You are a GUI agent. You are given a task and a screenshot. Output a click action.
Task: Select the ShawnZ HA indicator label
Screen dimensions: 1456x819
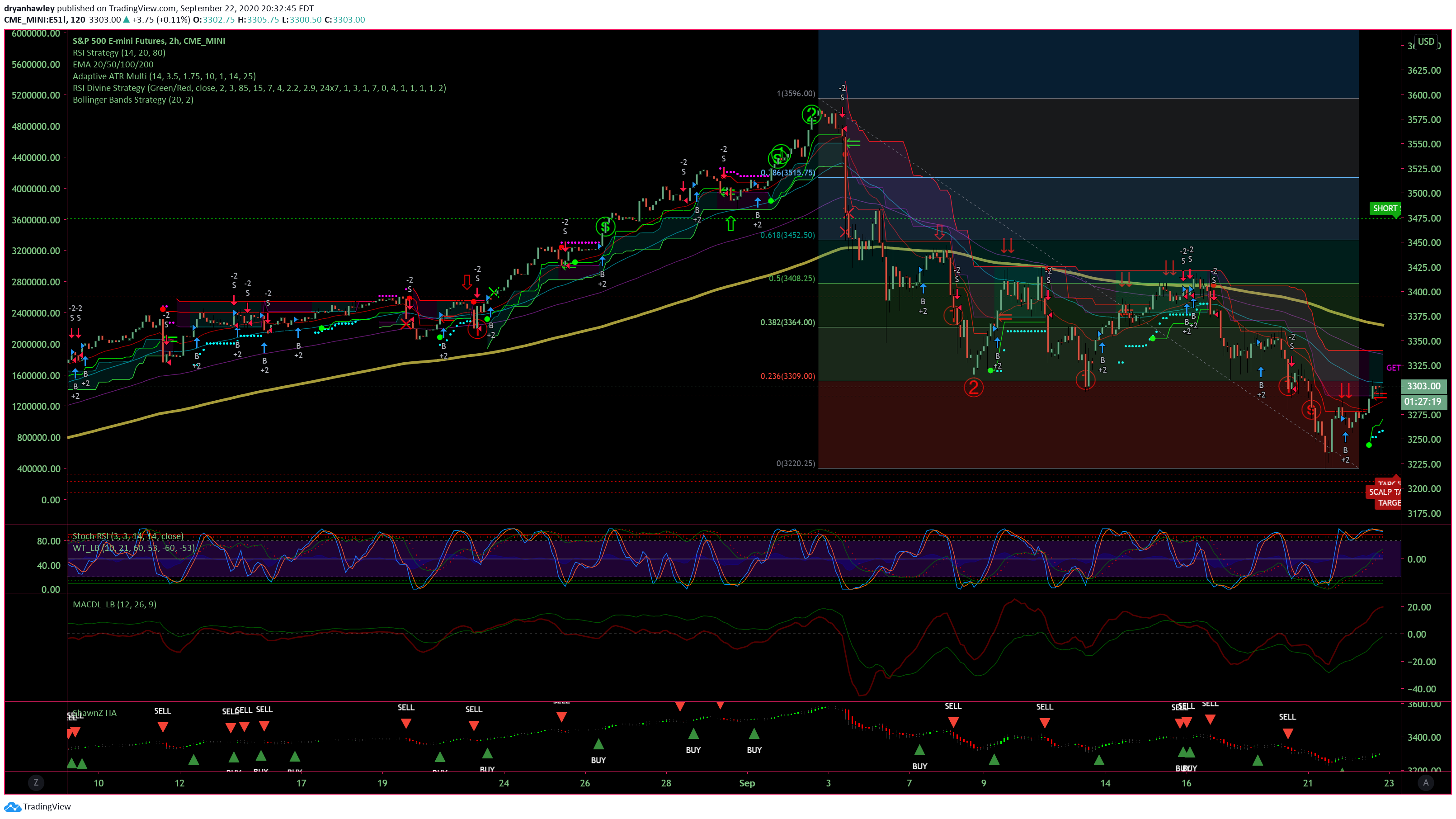click(94, 713)
